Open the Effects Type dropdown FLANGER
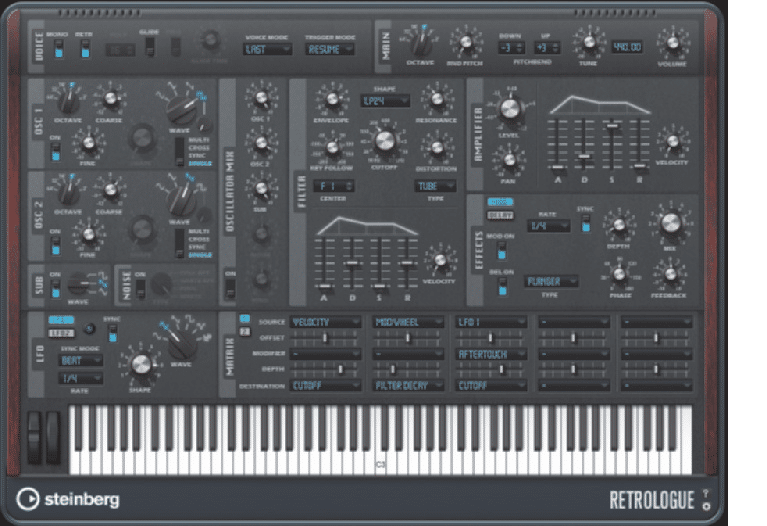The image size is (767, 526). pos(551,281)
